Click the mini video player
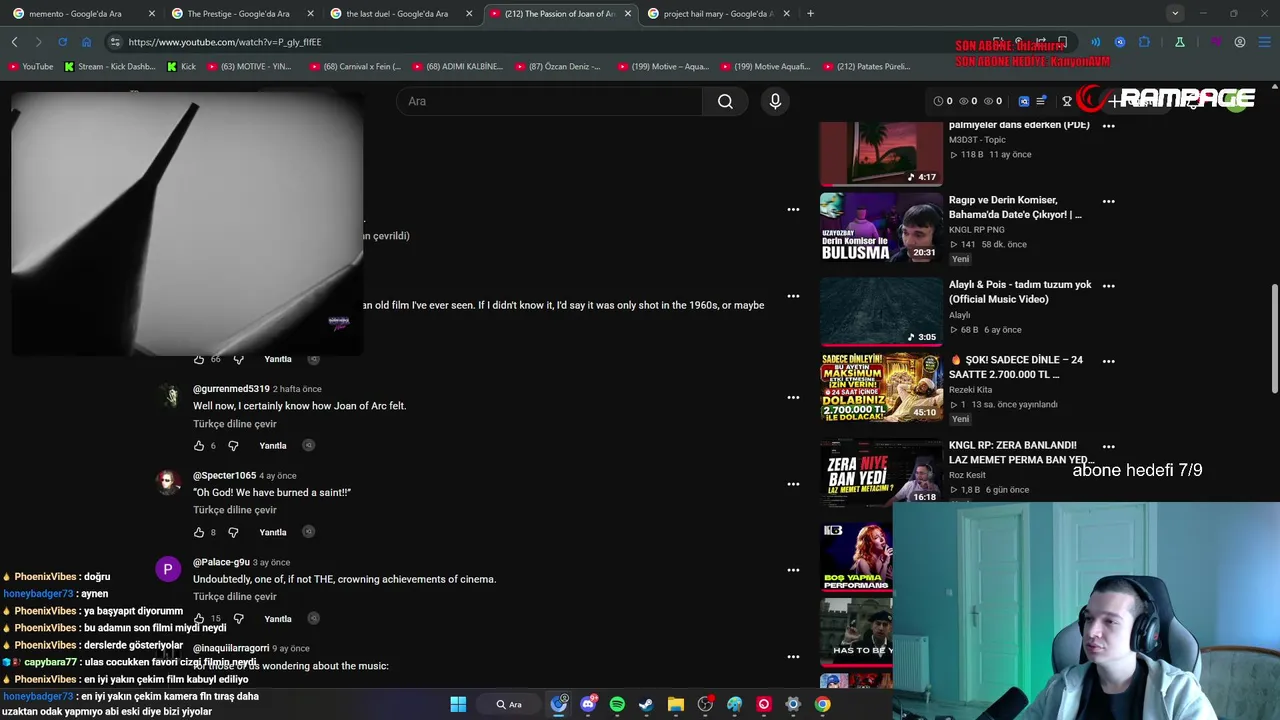 pos(187,222)
